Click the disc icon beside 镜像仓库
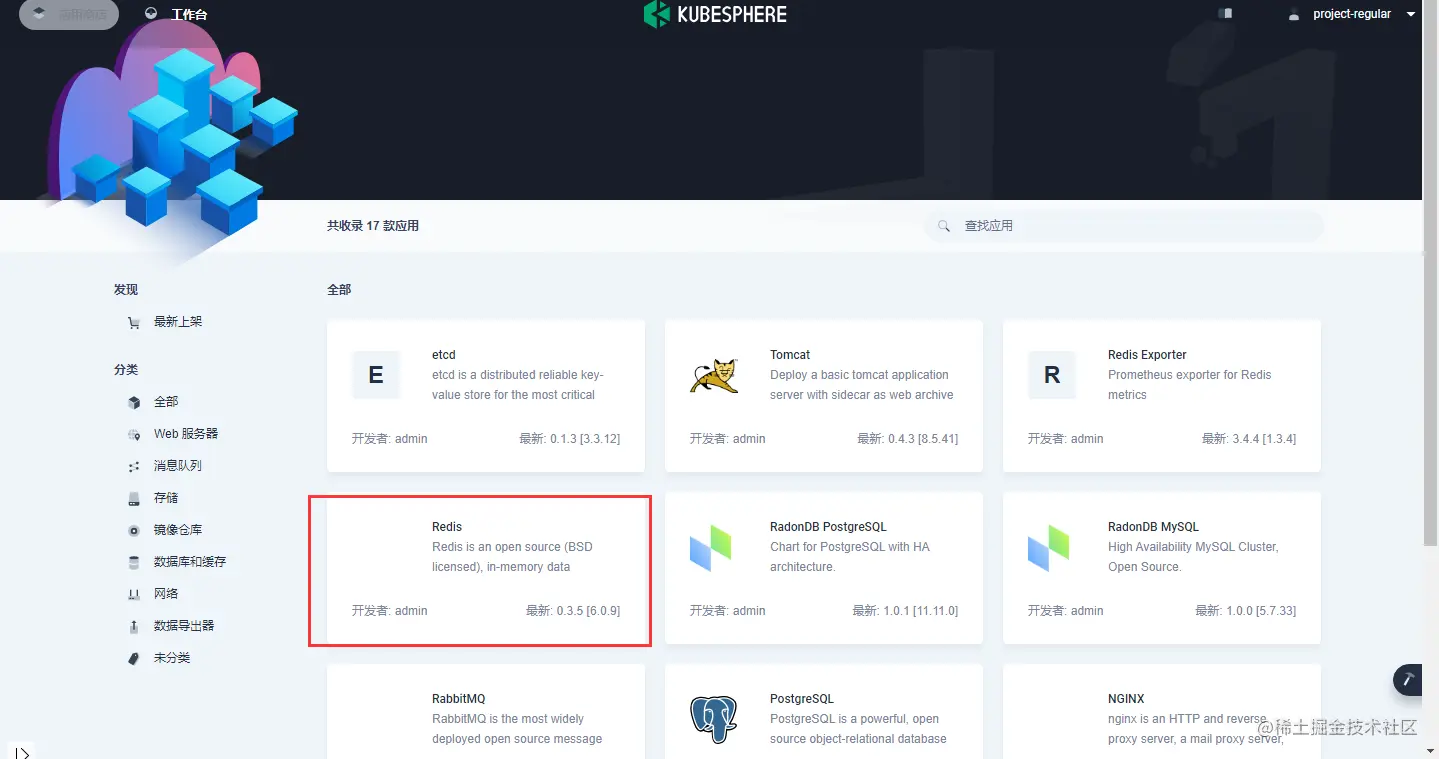The width and height of the screenshot is (1439, 759). coord(134,530)
